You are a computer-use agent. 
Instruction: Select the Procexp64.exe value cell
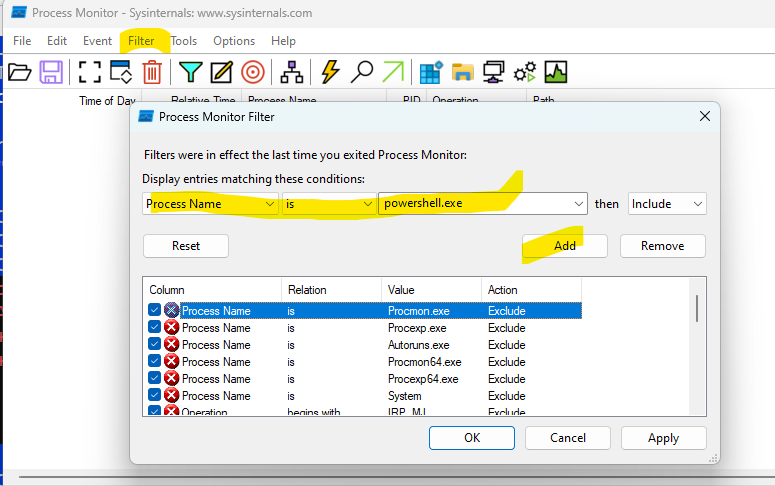click(423, 379)
